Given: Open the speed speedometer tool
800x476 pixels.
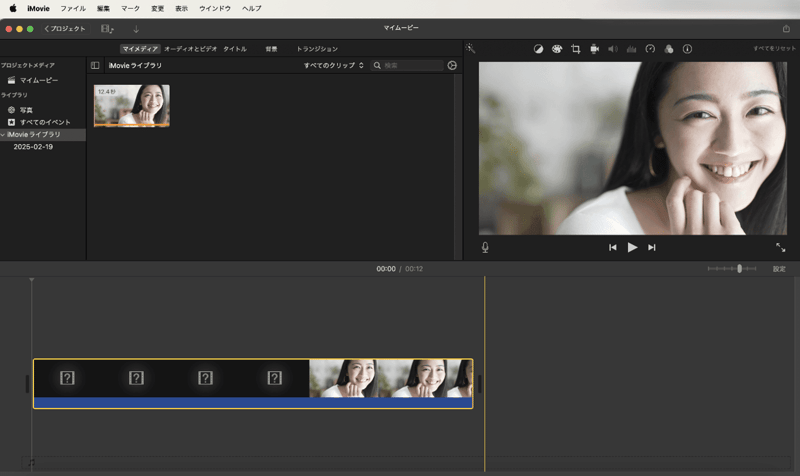Looking at the screenshot, I should click(650, 49).
